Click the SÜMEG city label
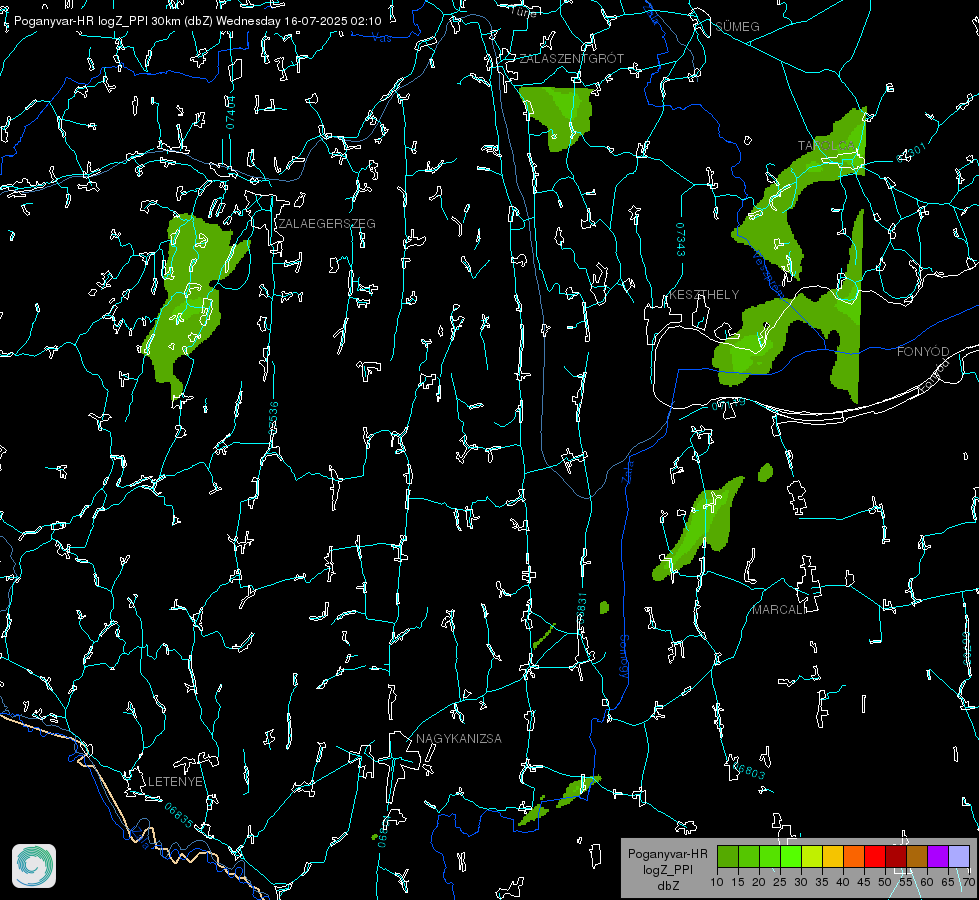This screenshot has width=979, height=900. [737, 27]
